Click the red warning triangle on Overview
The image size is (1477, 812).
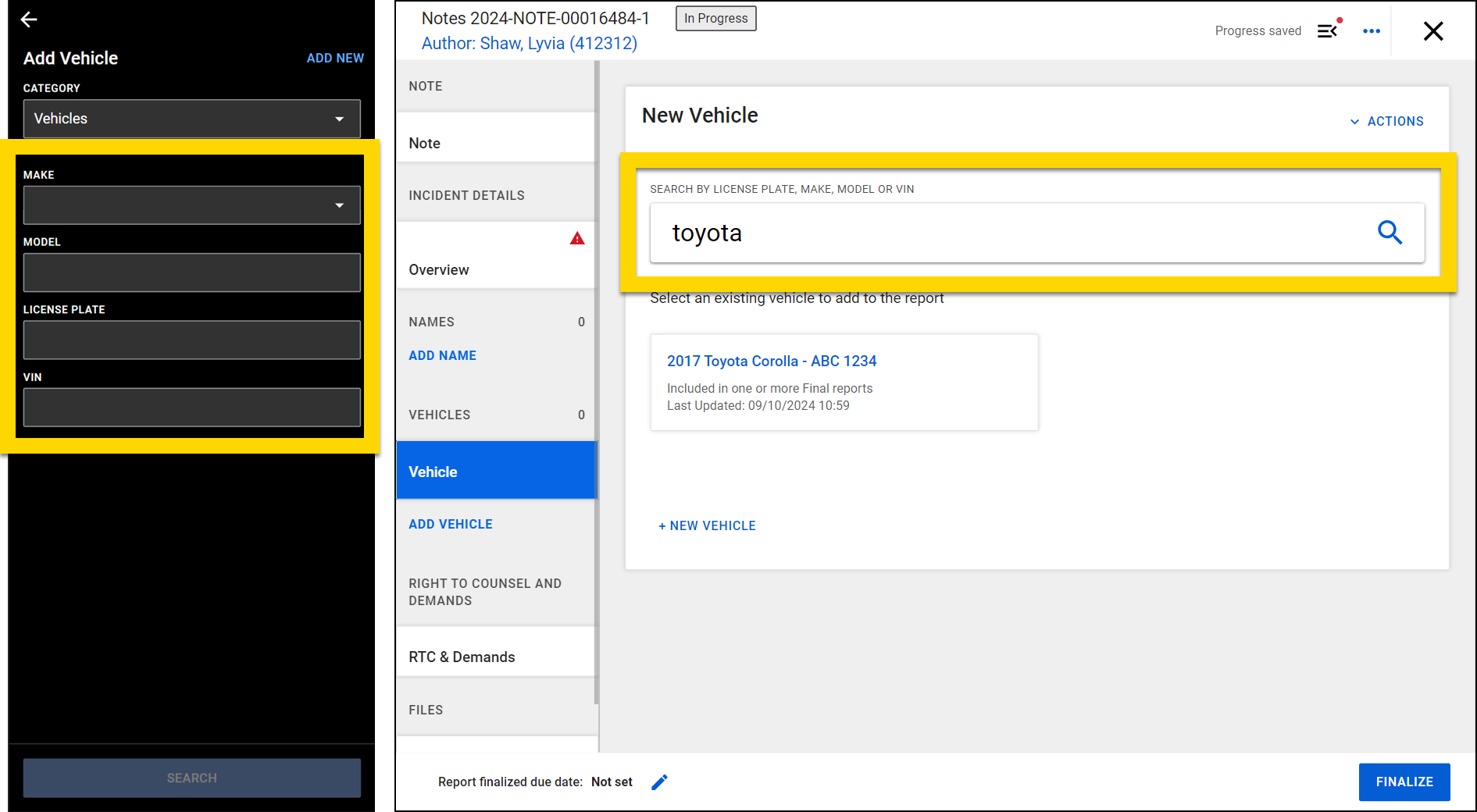pyautogui.click(x=577, y=239)
